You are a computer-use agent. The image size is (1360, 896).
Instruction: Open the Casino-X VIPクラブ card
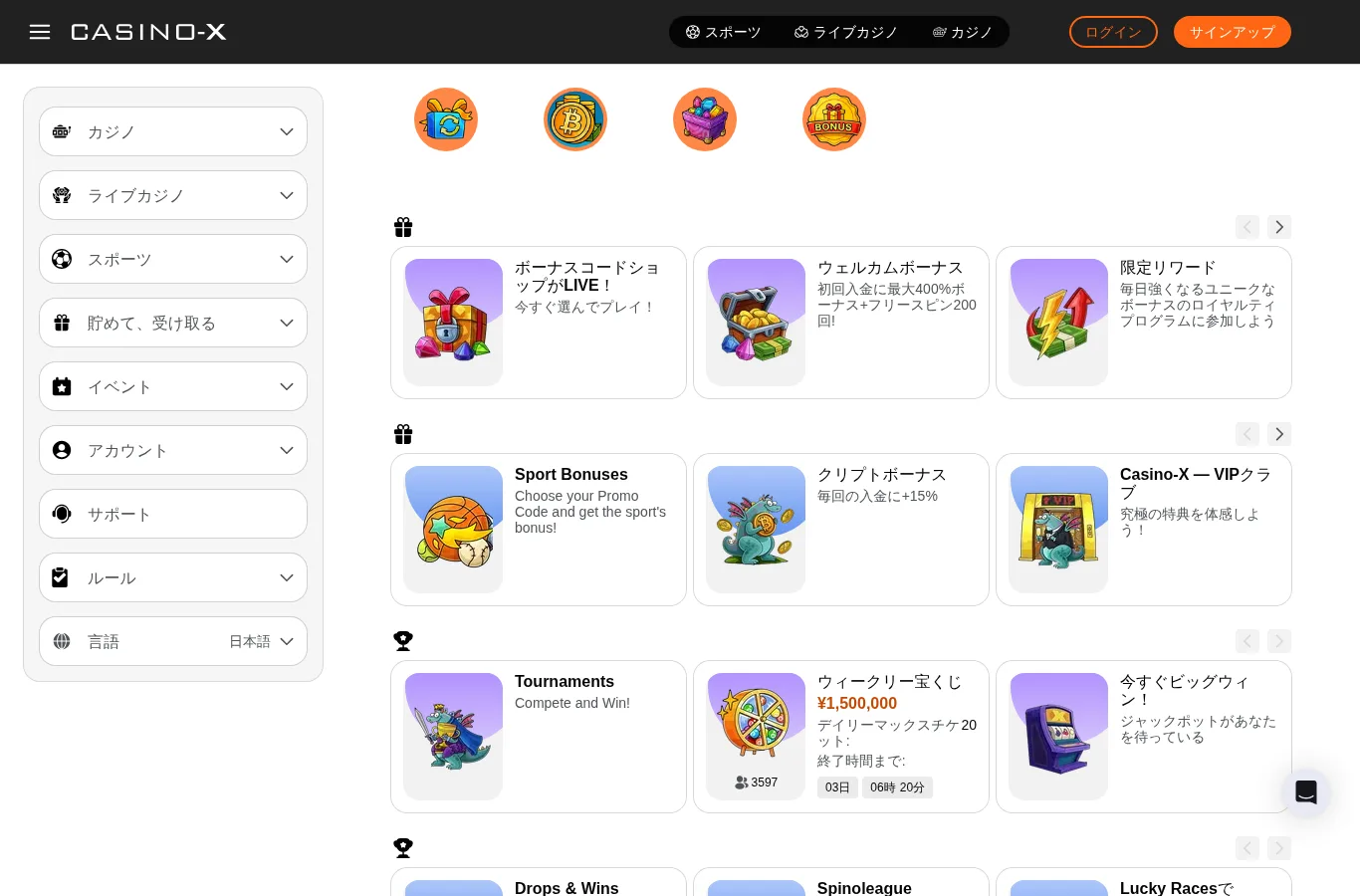[x=1144, y=530]
